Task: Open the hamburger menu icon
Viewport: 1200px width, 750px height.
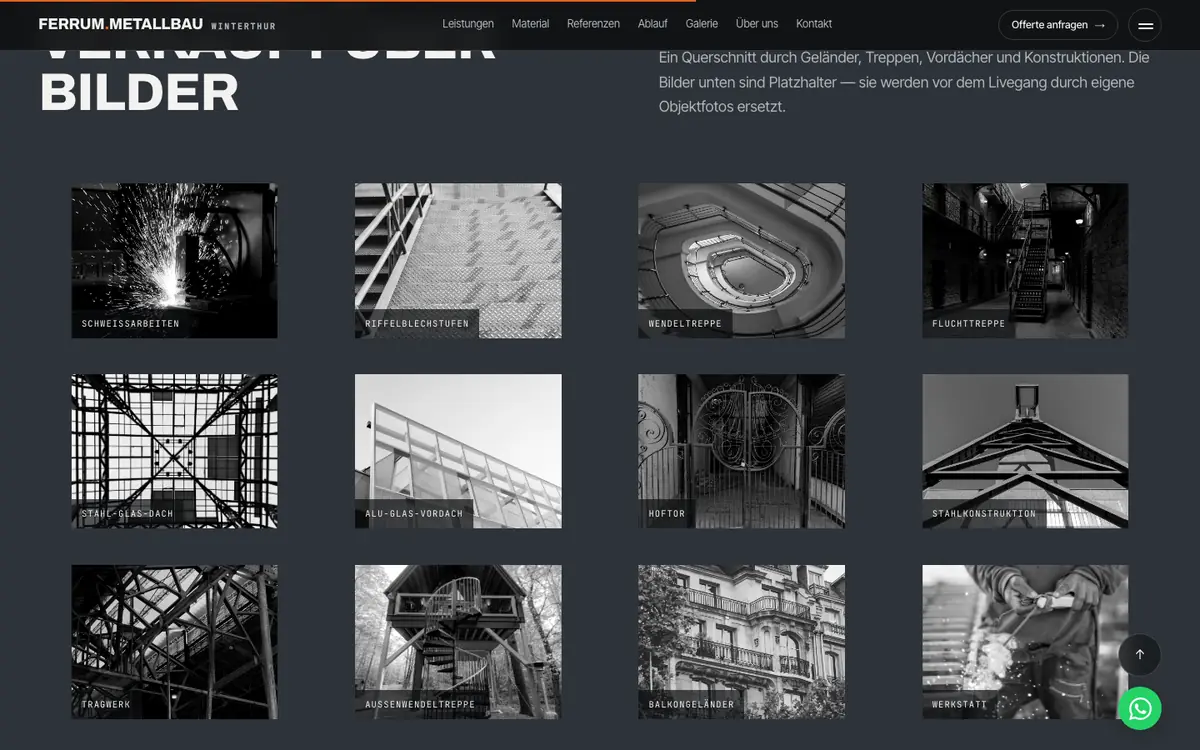Action: [x=1145, y=25]
